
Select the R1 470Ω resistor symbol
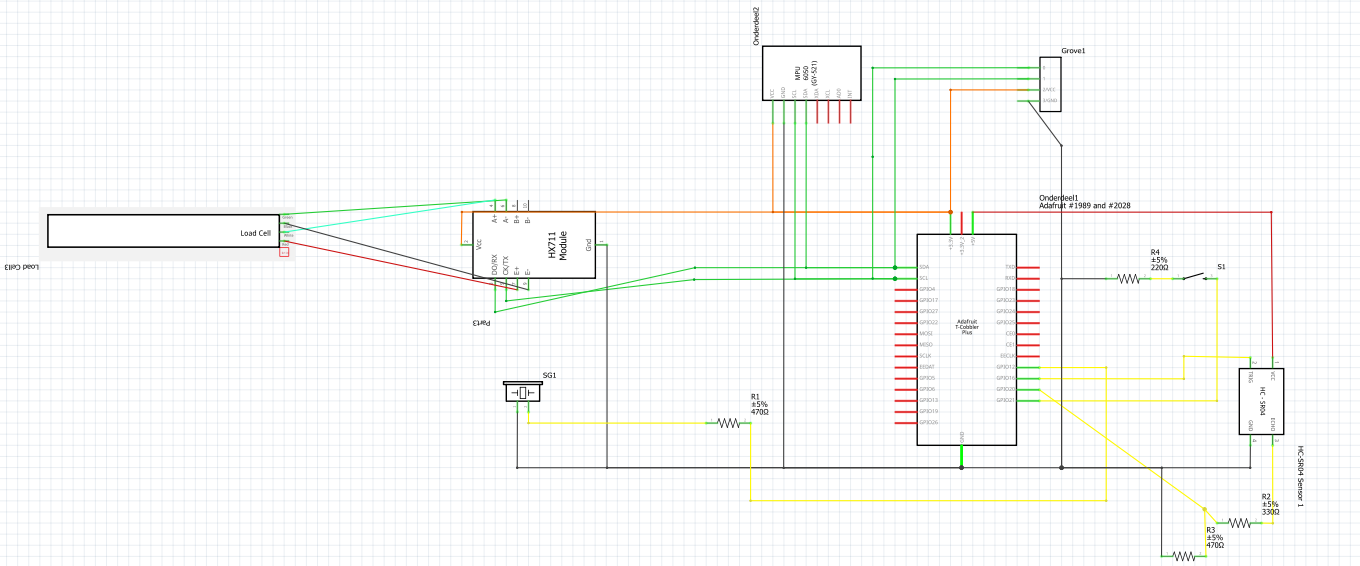tap(729, 423)
